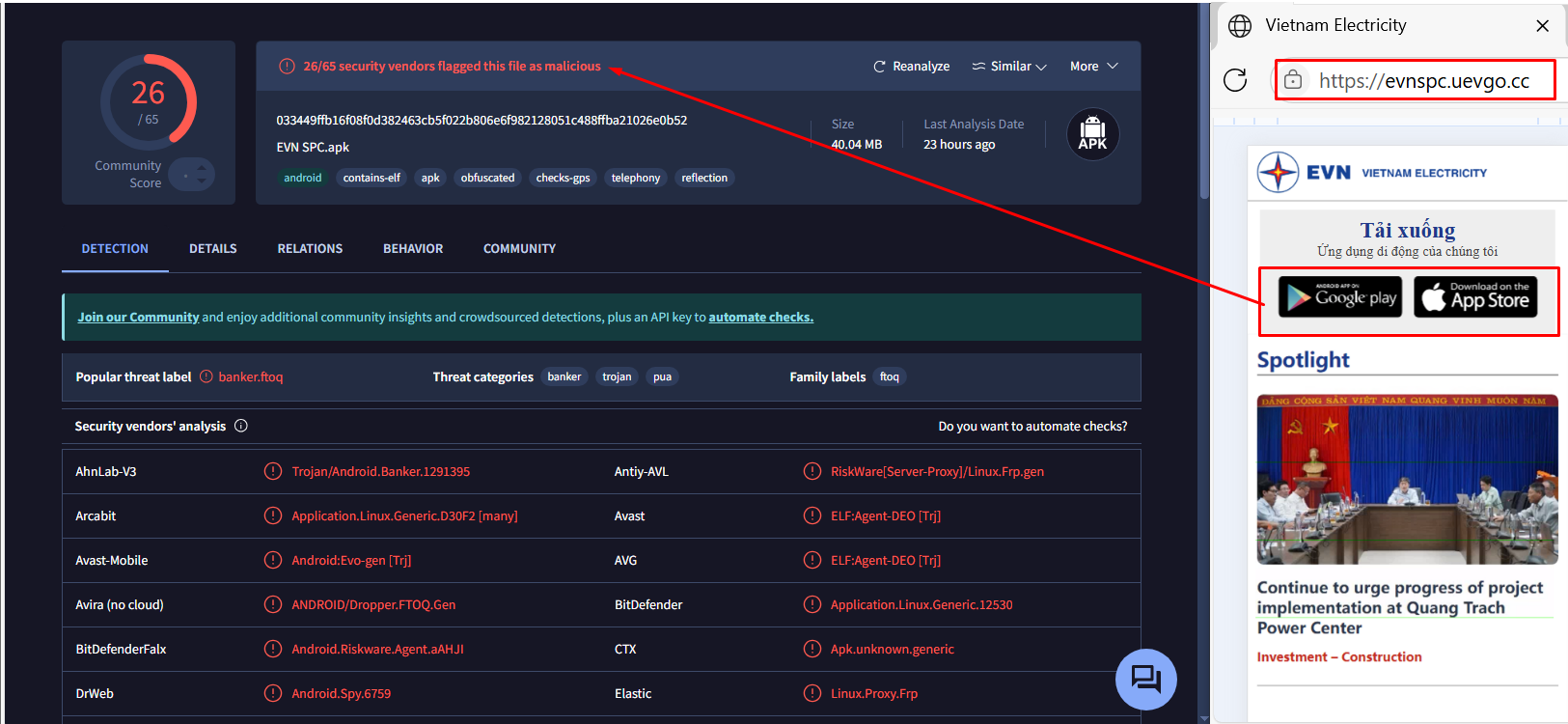The image size is (1568, 724).
Task: Upvote or downvote Community Score control
Action: click(x=192, y=174)
